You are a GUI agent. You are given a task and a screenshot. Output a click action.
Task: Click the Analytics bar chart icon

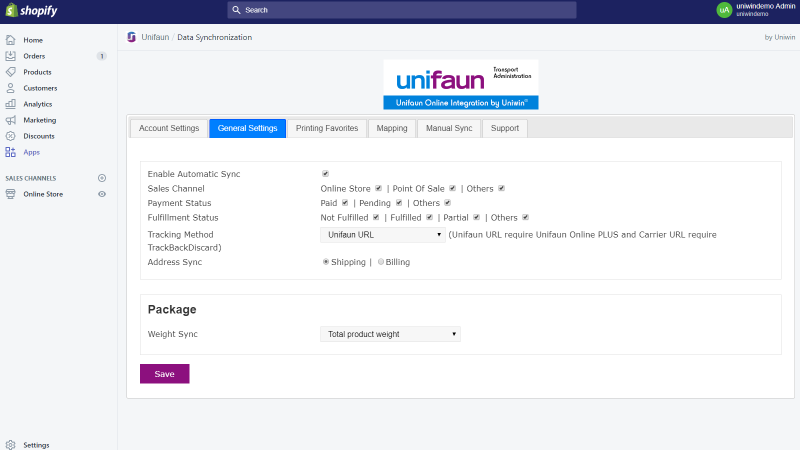11,104
